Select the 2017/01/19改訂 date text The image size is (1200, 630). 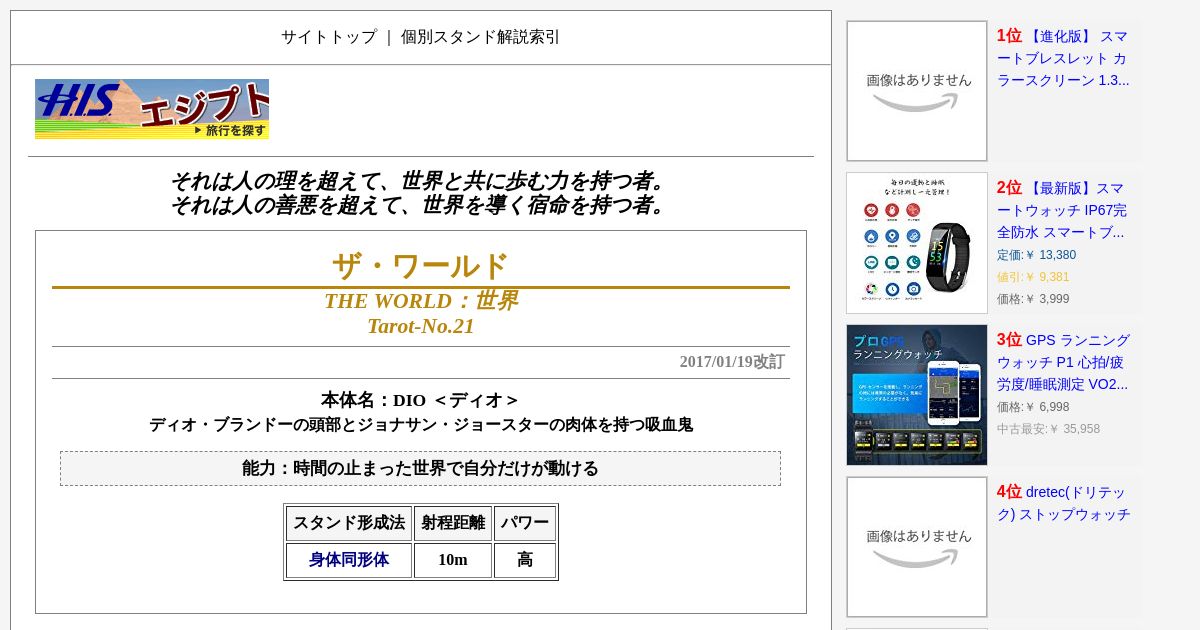tap(732, 362)
